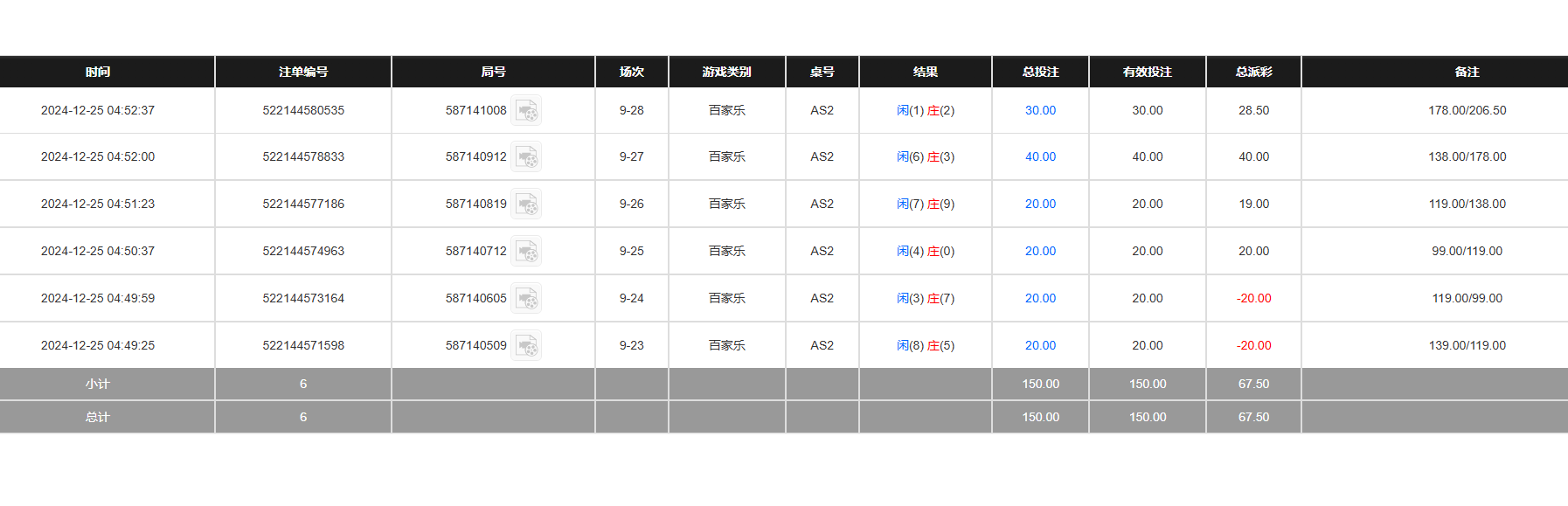Open the blue 40.00 total bet link
1568x506 pixels.
click(1040, 157)
